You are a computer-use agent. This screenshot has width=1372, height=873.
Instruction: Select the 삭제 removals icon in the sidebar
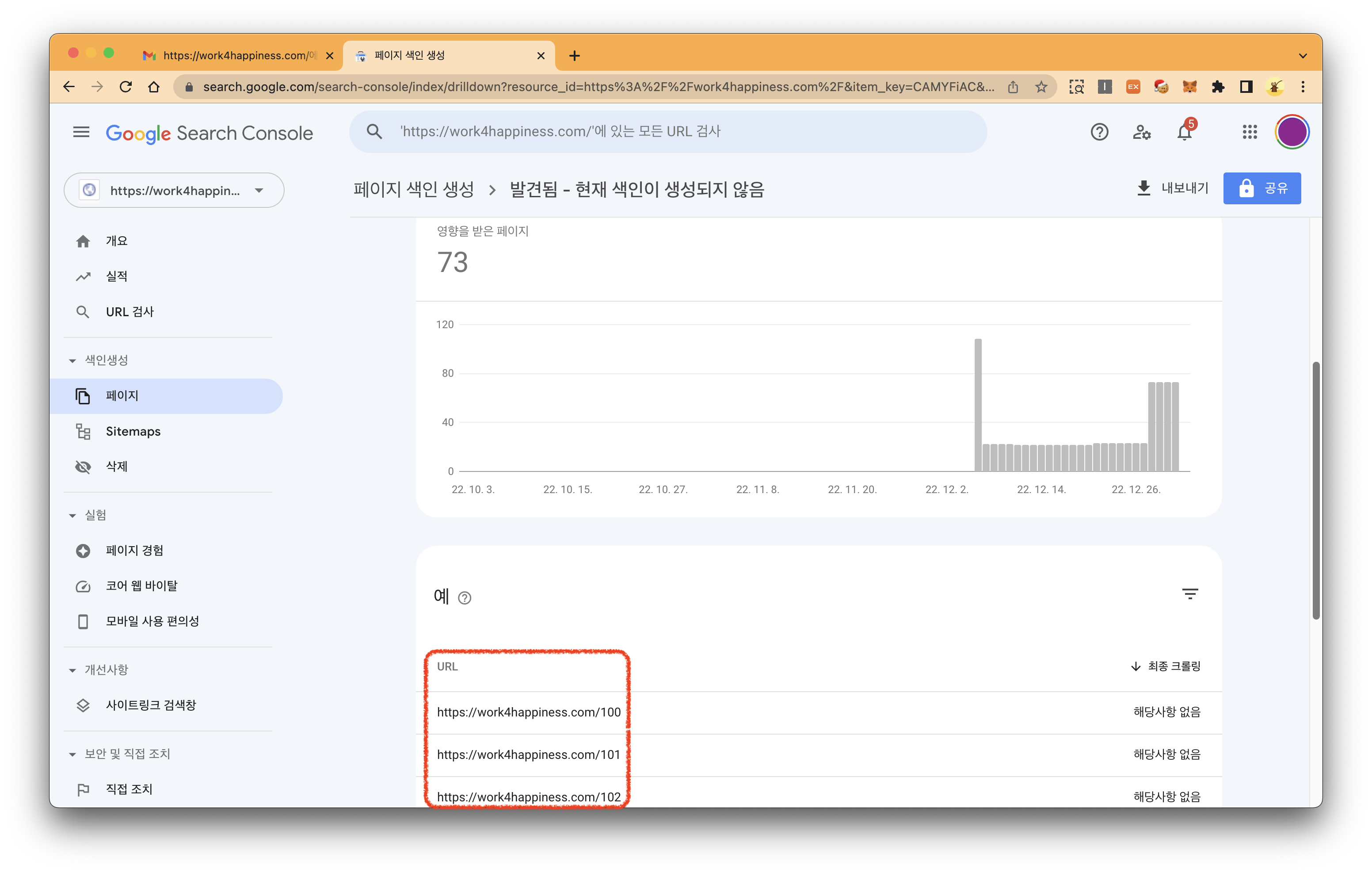[83, 467]
